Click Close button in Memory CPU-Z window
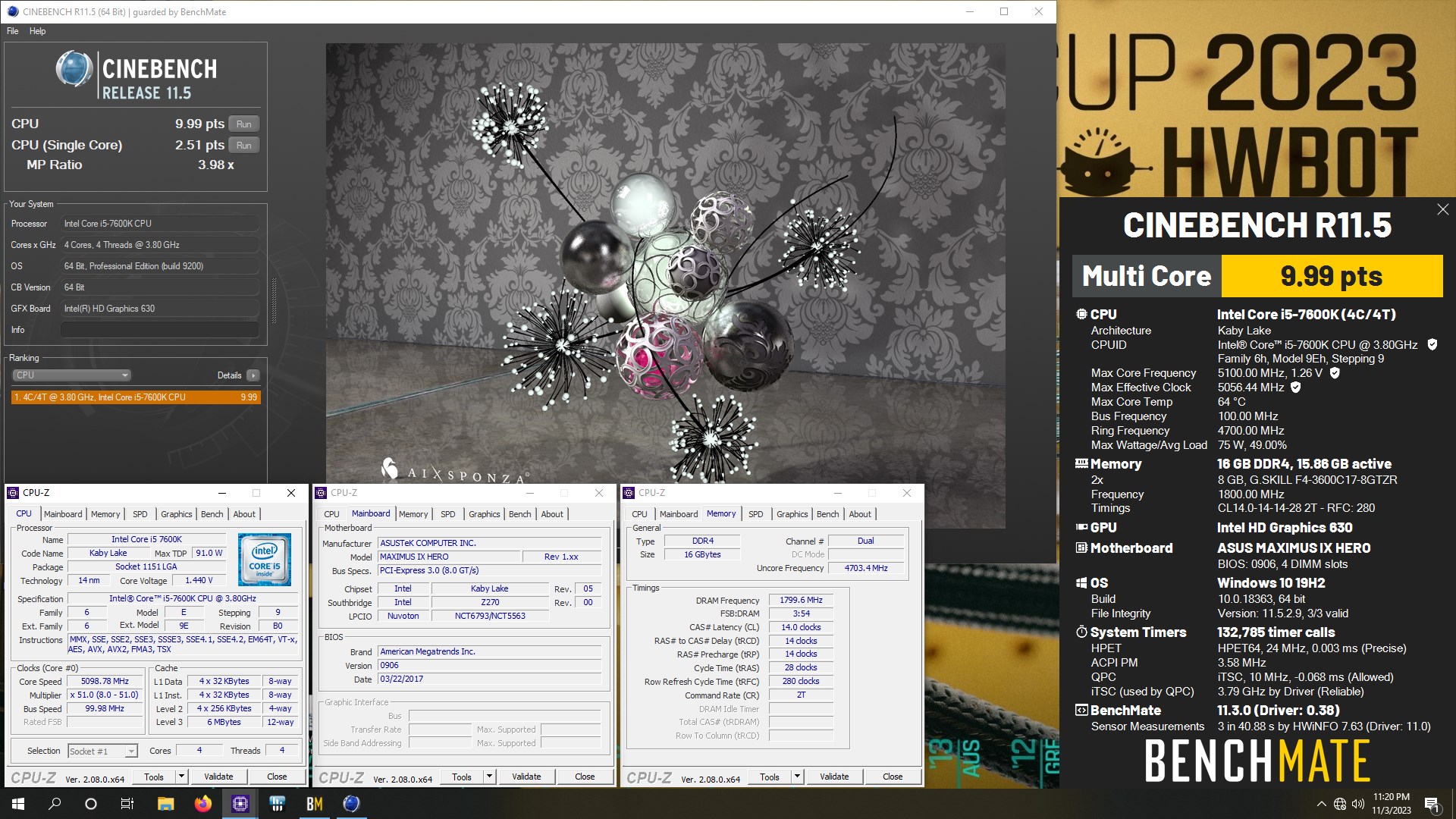Image resolution: width=1456 pixels, height=819 pixels. pos(893,777)
